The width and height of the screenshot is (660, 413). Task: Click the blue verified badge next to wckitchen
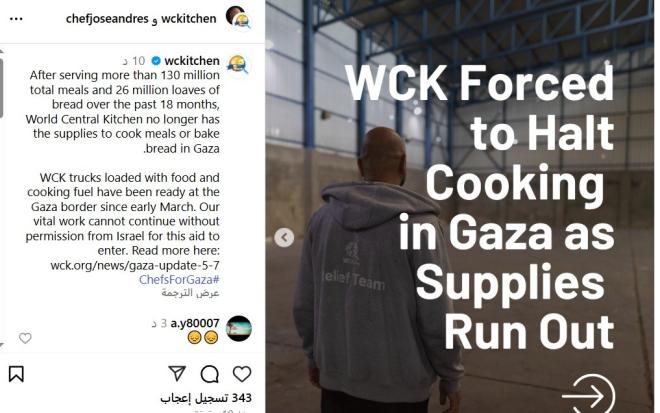click(156, 61)
